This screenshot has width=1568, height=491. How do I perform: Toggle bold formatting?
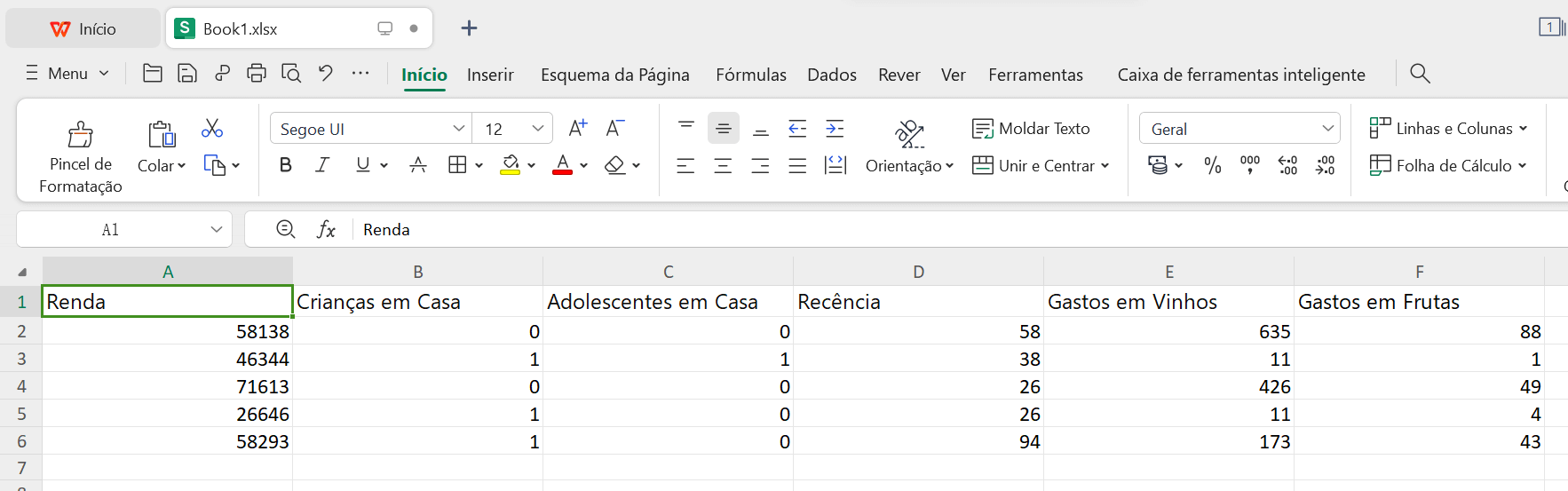(x=285, y=165)
